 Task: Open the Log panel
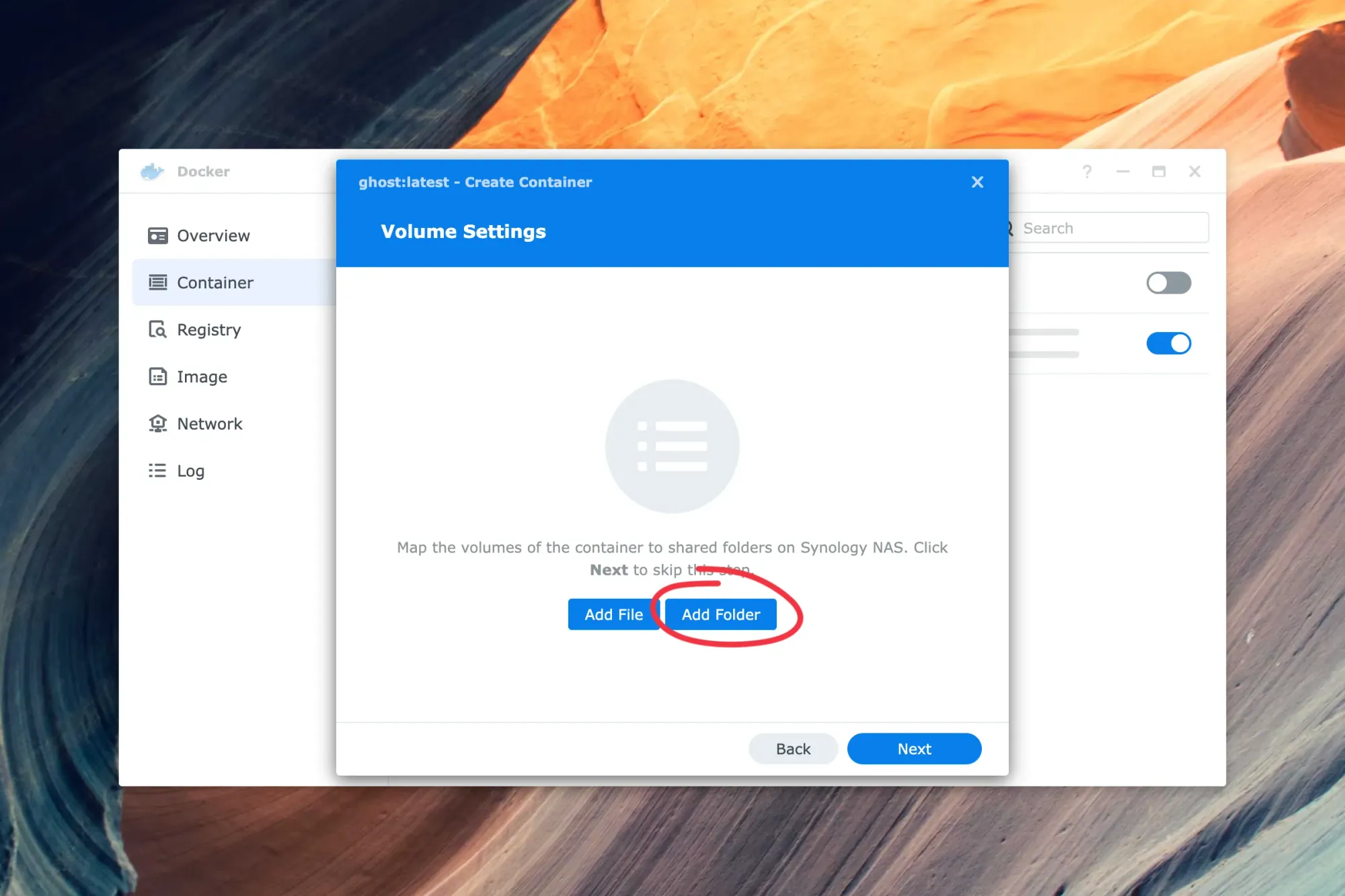tap(190, 470)
